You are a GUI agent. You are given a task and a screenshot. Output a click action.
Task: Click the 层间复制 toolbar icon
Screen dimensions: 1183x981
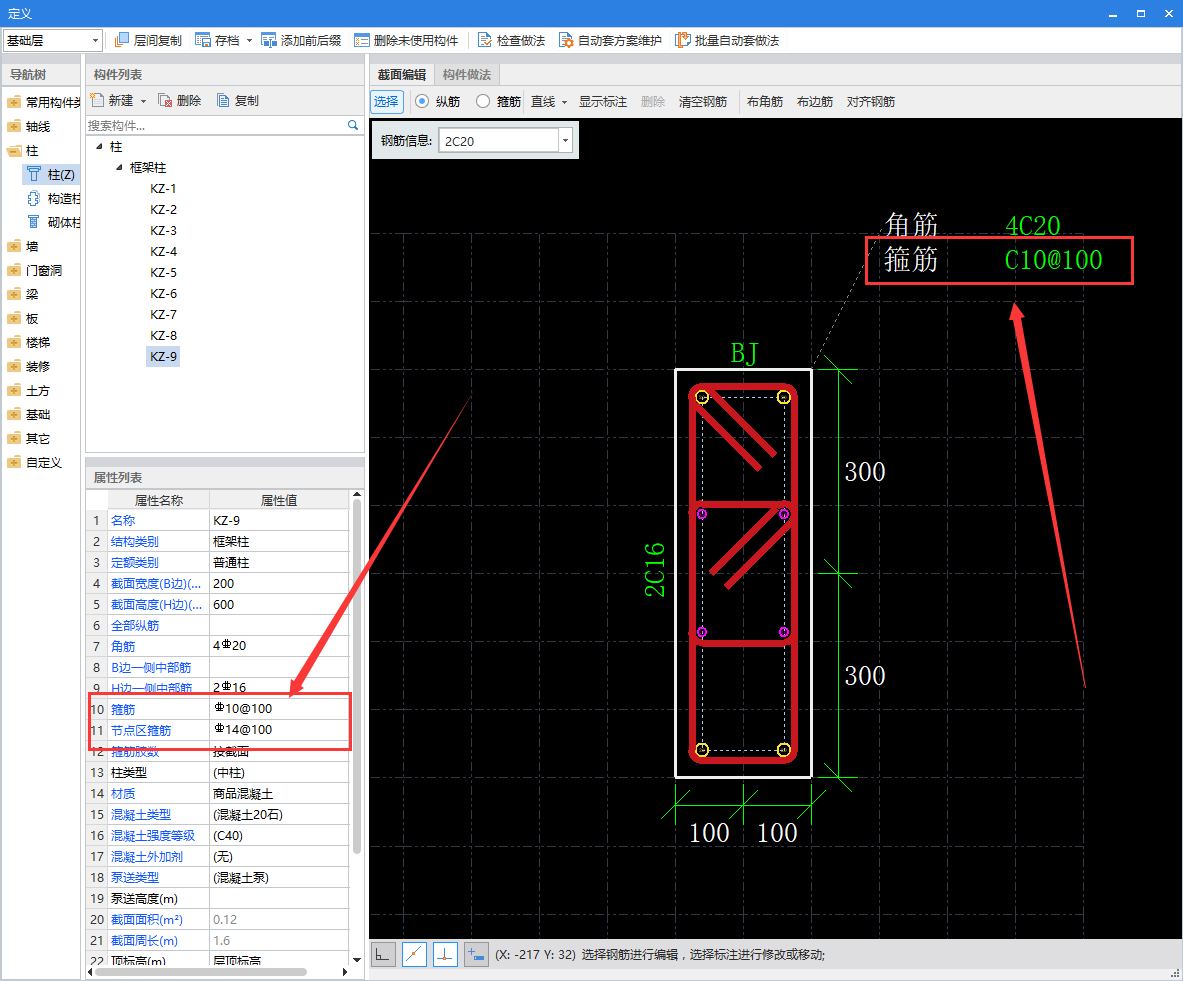click(x=121, y=40)
